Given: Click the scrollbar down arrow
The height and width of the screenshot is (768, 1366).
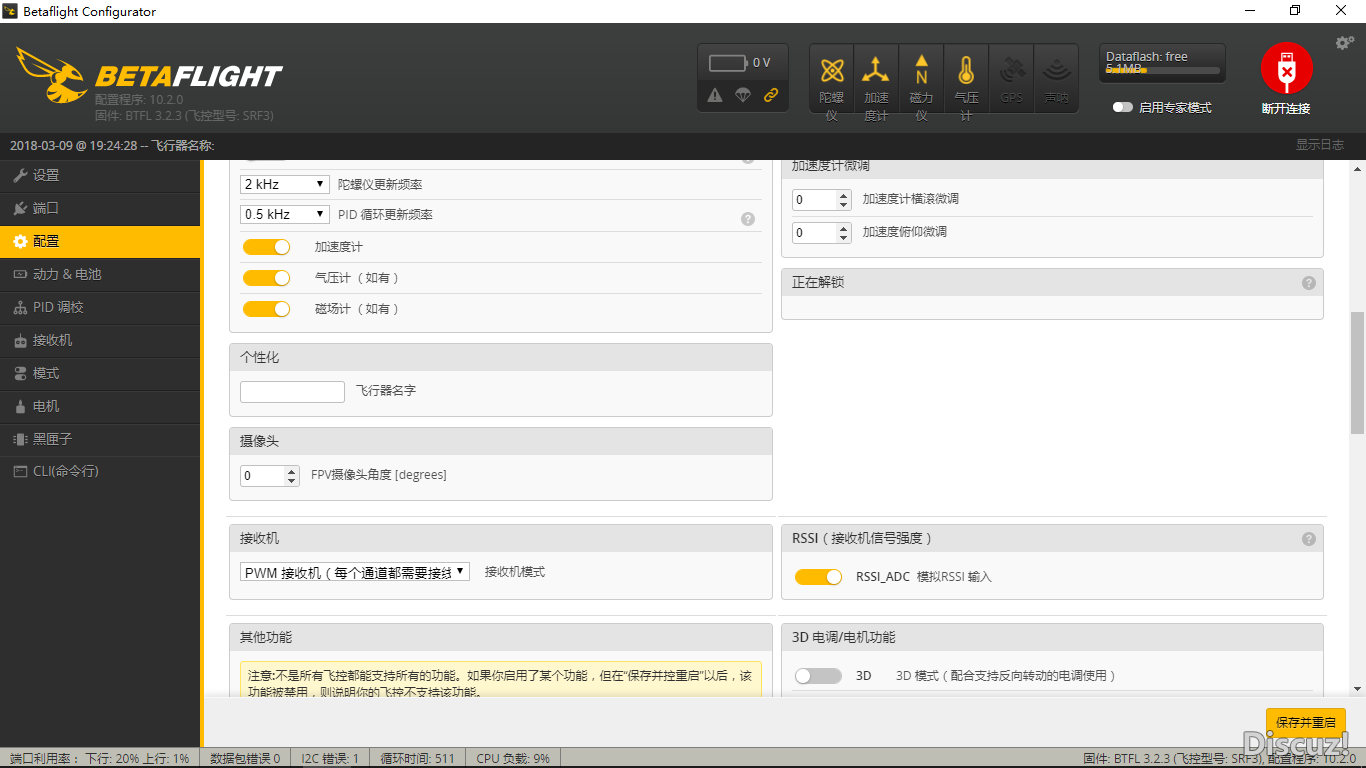Looking at the screenshot, I should pyautogui.click(x=1357, y=689).
